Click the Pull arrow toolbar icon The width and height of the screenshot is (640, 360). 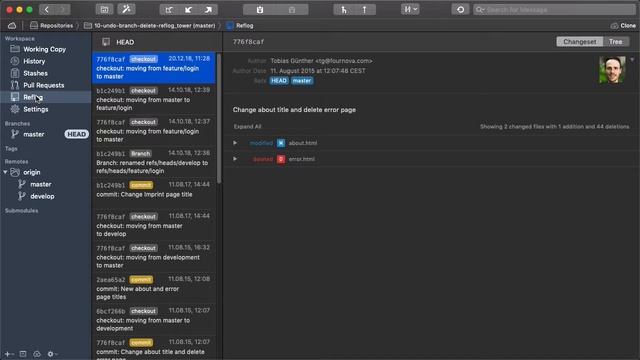pyautogui.click(x=188, y=9)
